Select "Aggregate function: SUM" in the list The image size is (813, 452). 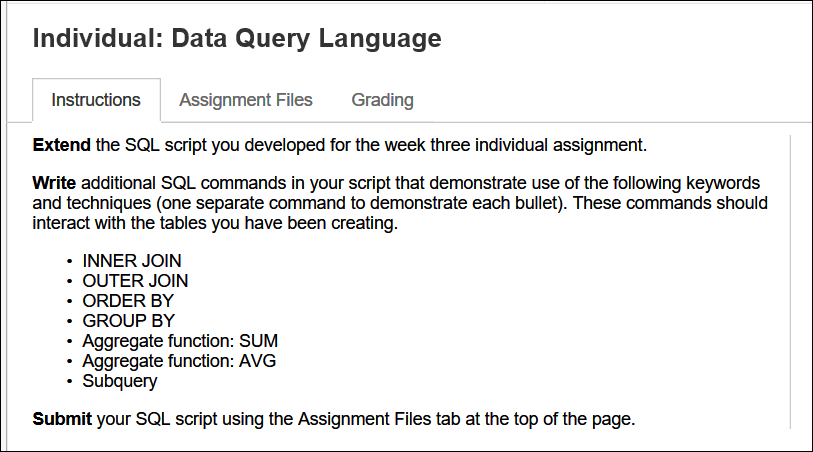[x=179, y=341]
